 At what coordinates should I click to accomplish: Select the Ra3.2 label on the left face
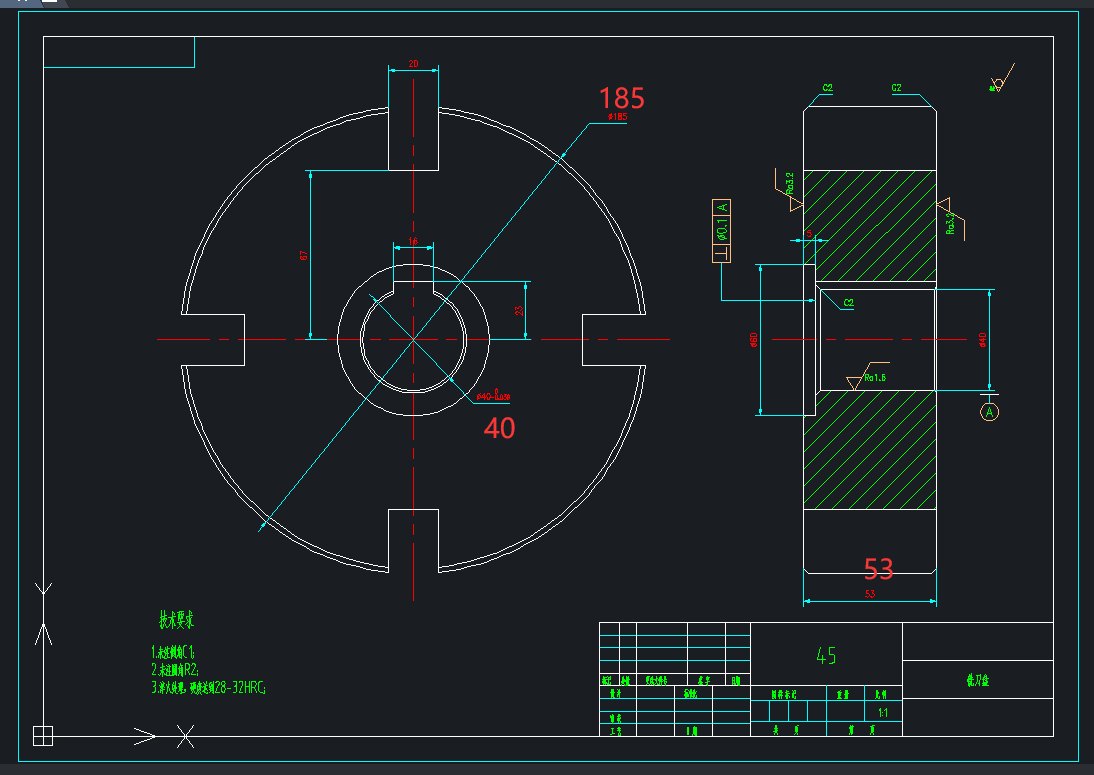[x=790, y=183]
